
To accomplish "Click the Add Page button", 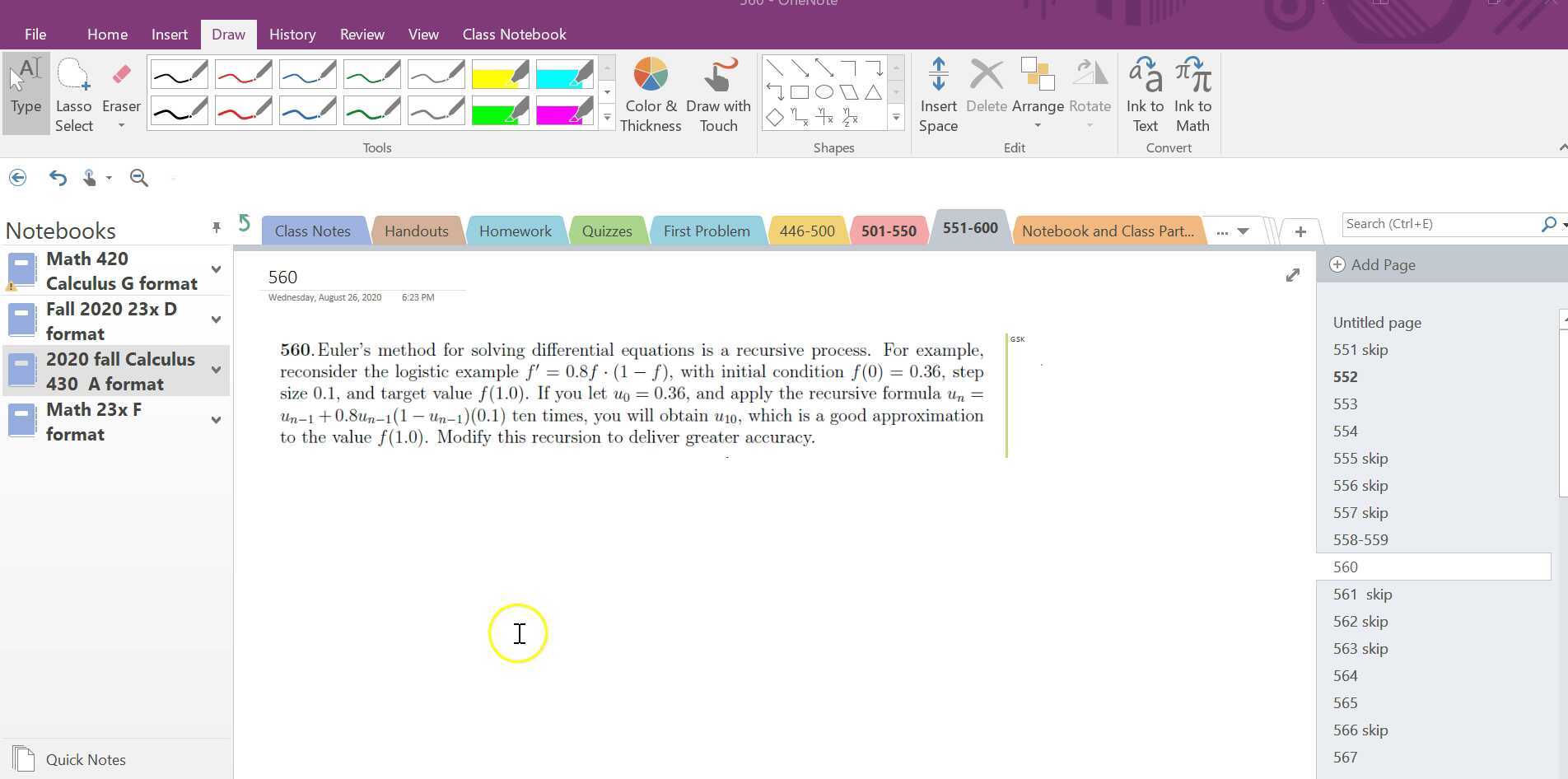I will point(1372,264).
